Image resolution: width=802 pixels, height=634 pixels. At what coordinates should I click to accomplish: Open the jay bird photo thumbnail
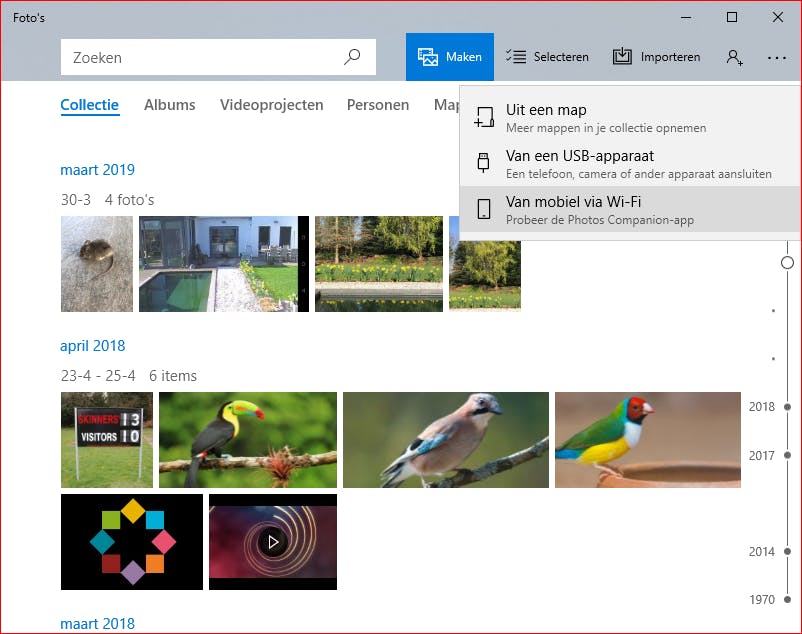(446, 440)
